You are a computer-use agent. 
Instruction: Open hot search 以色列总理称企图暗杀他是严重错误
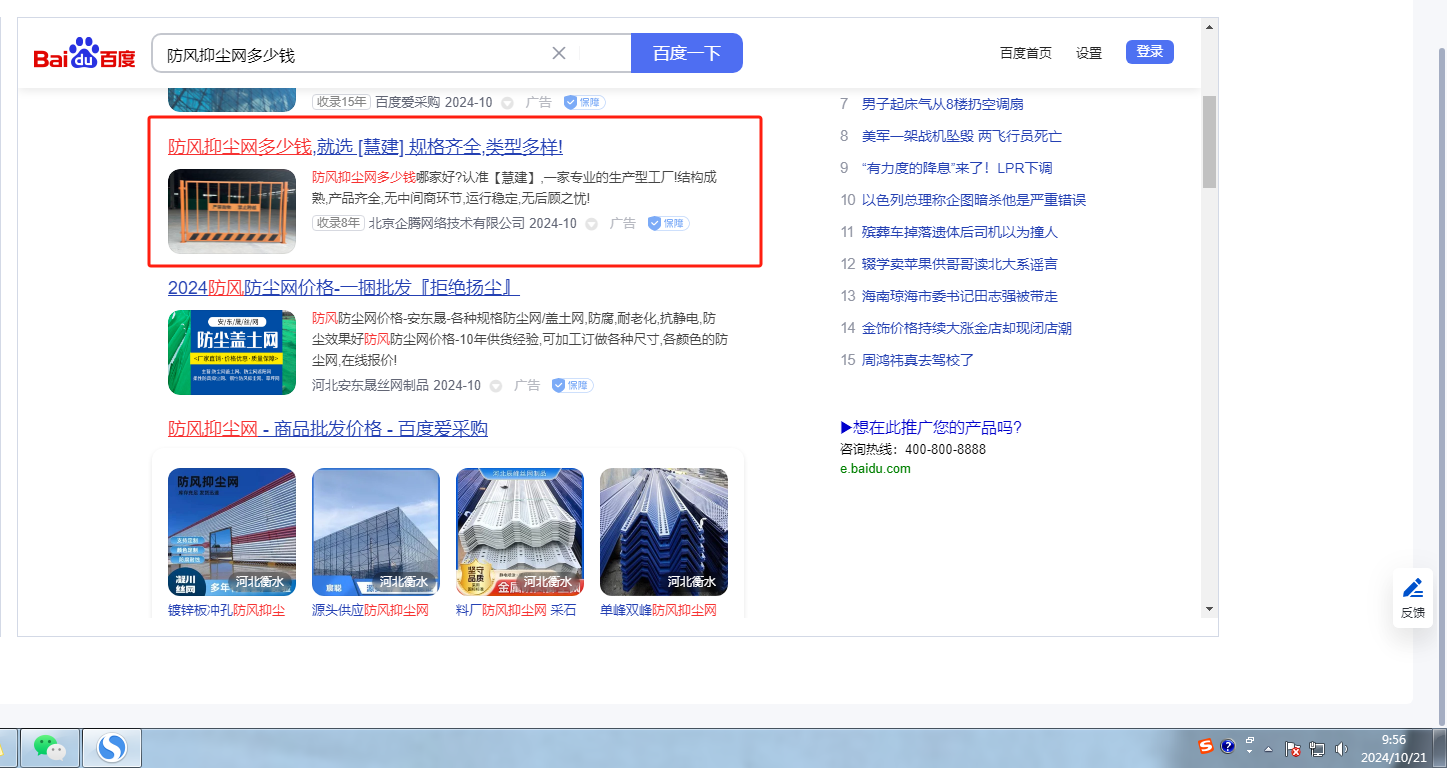[974, 200]
